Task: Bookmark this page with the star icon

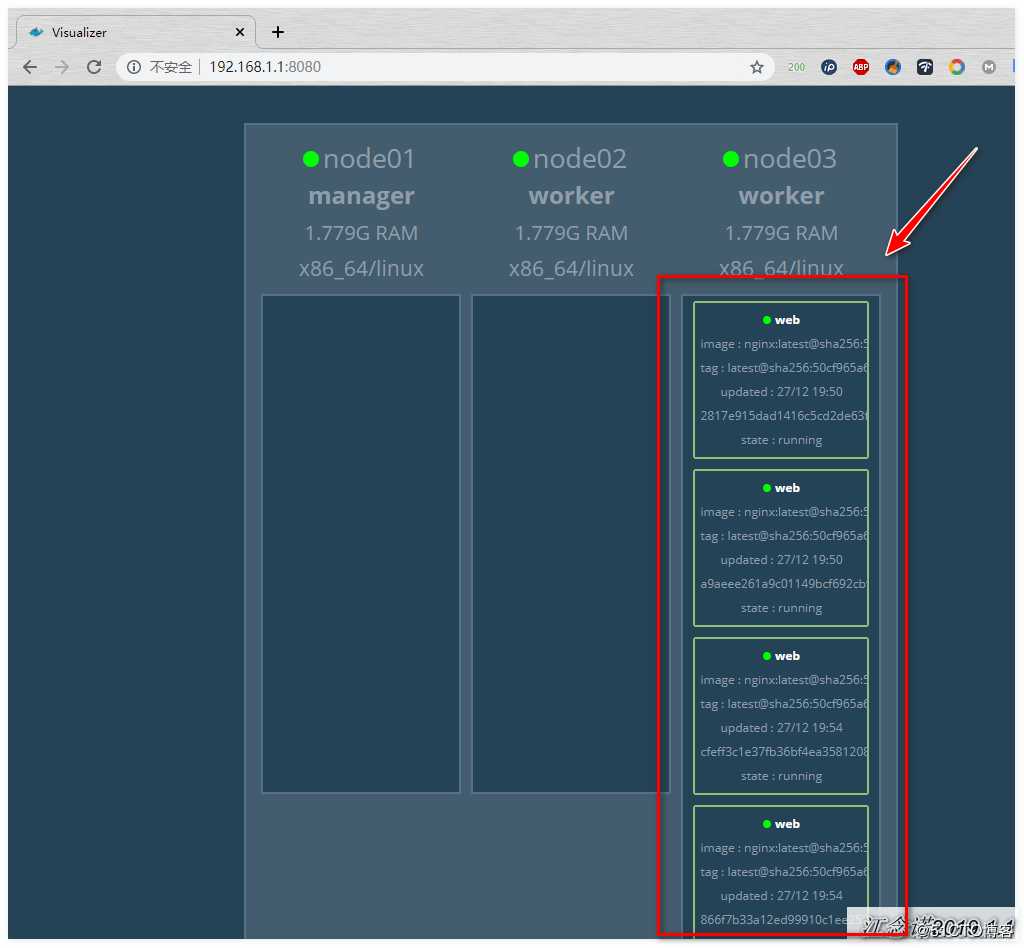Action: 756,67
